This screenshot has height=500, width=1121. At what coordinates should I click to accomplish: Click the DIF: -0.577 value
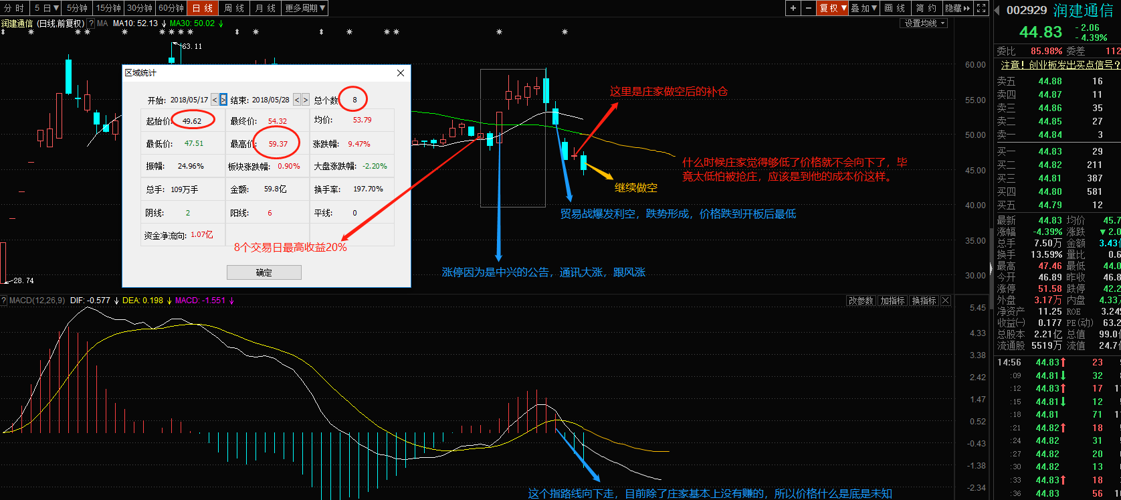pos(91,300)
